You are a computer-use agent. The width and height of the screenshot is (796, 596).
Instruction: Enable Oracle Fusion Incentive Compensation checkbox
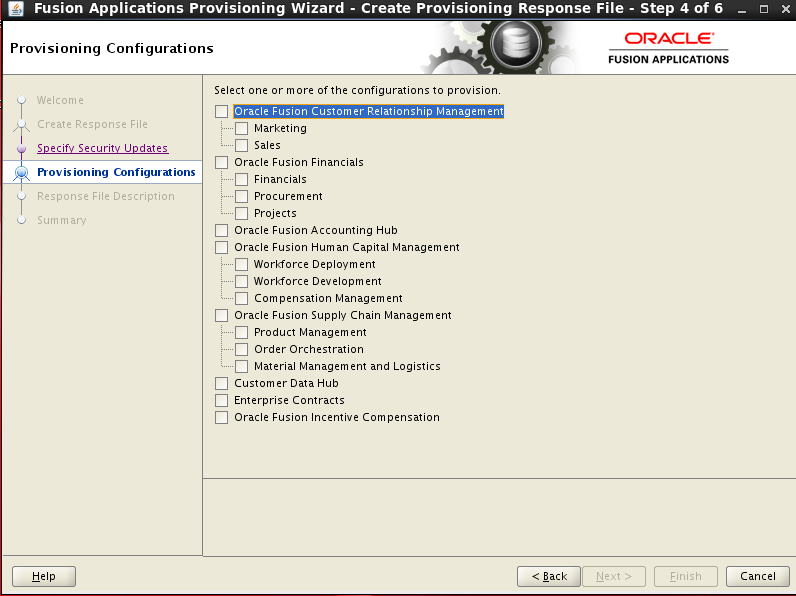[x=221, y=417]
